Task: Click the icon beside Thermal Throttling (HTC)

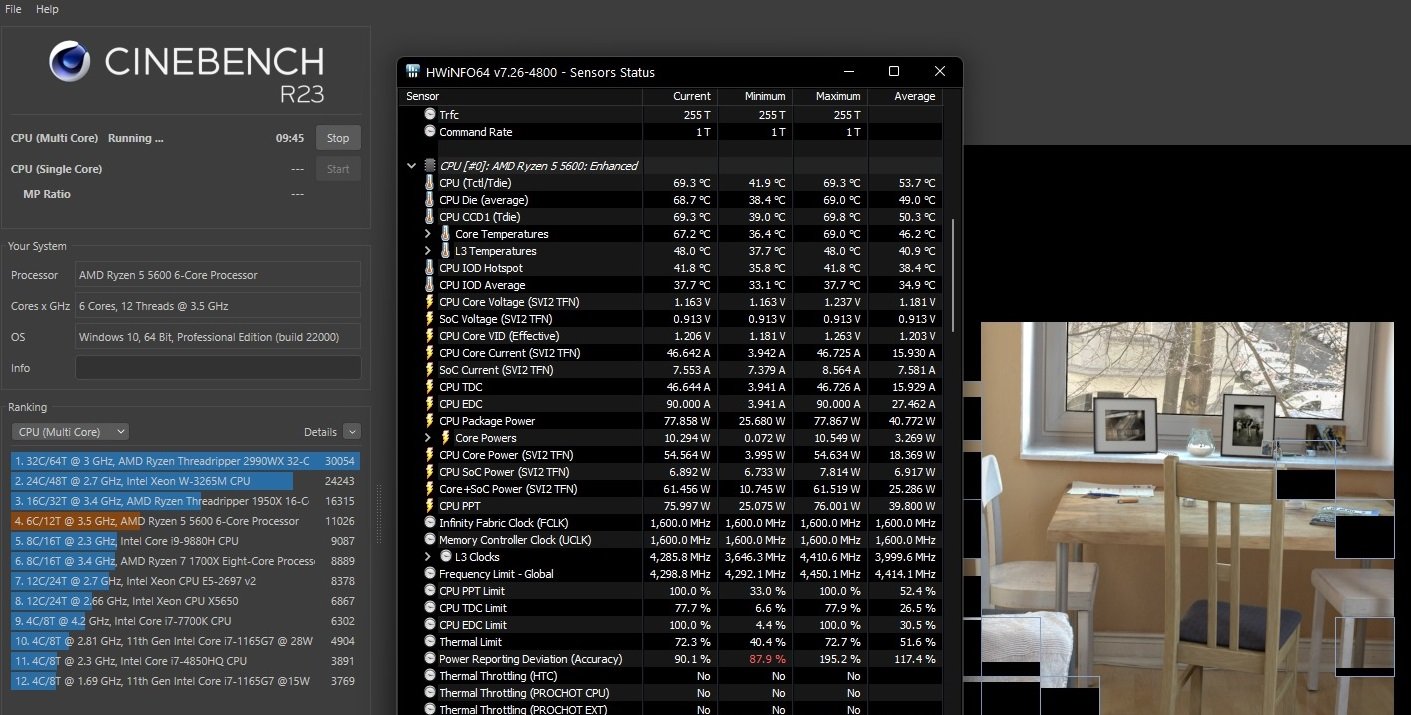Action: tap(430, 676)
